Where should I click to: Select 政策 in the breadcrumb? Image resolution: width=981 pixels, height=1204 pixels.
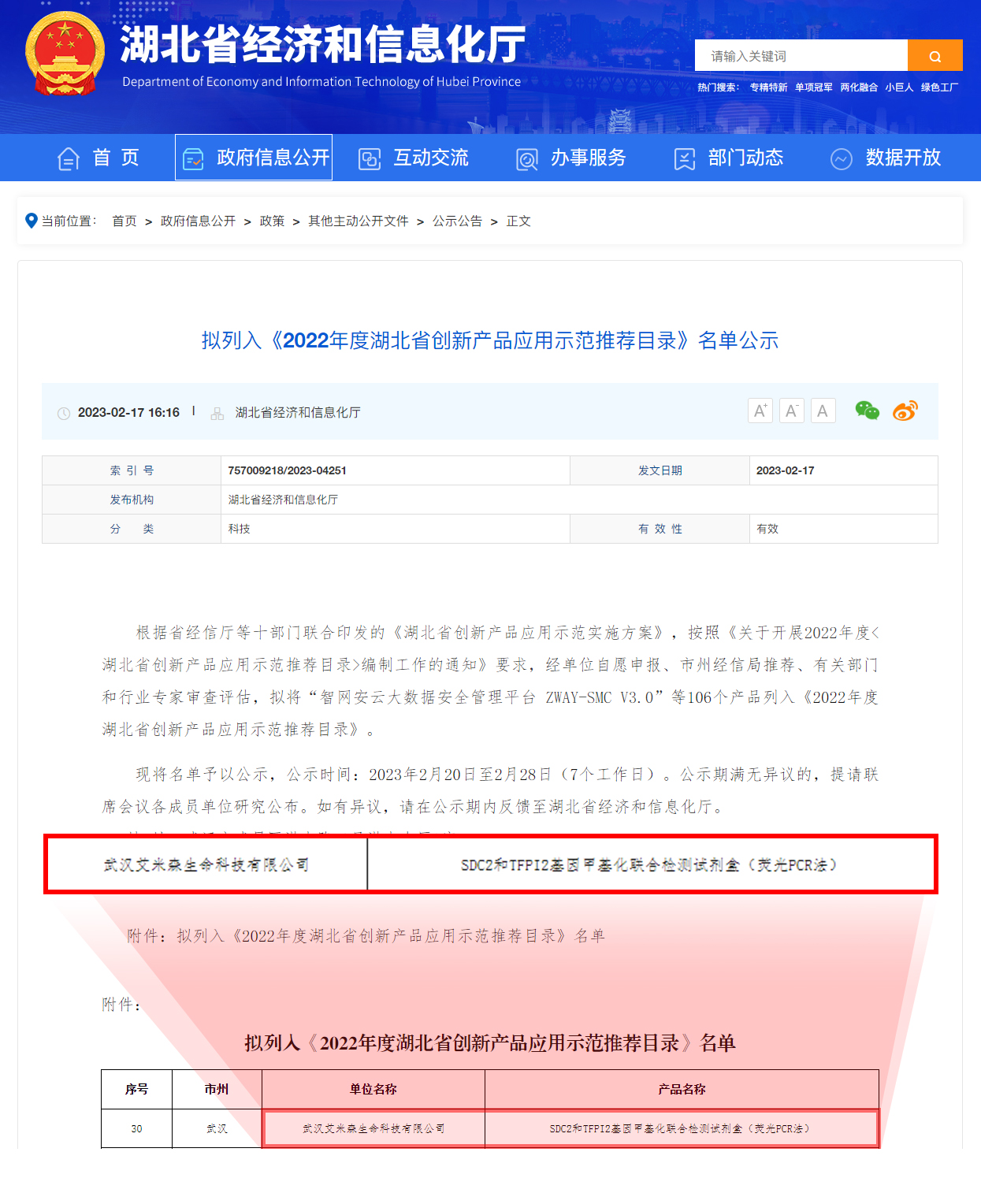tap(272, 221)
